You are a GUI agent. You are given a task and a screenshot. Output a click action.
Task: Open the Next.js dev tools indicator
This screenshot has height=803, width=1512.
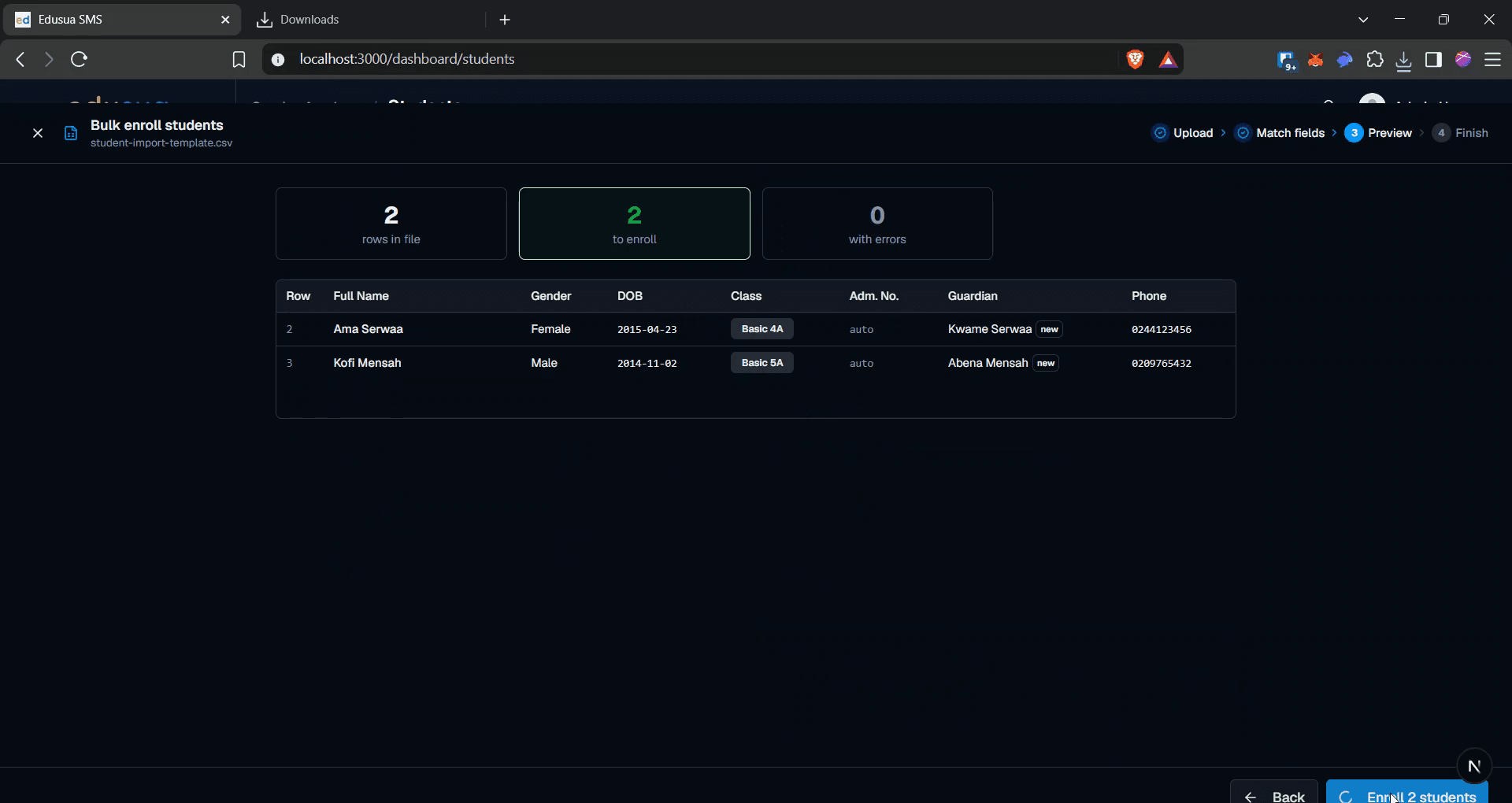pos(1474,765)
